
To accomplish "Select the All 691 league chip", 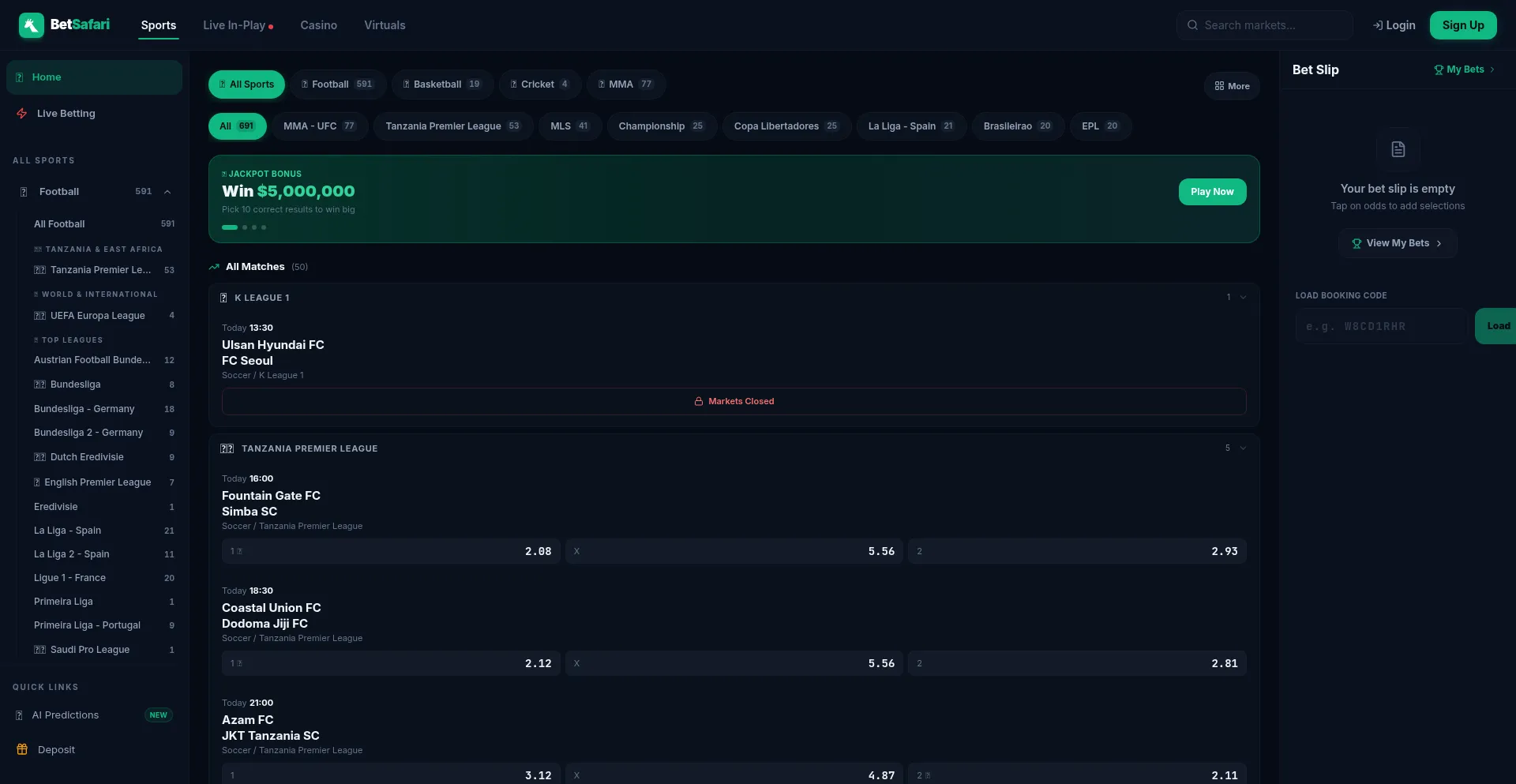I will [x=238, y=126].
